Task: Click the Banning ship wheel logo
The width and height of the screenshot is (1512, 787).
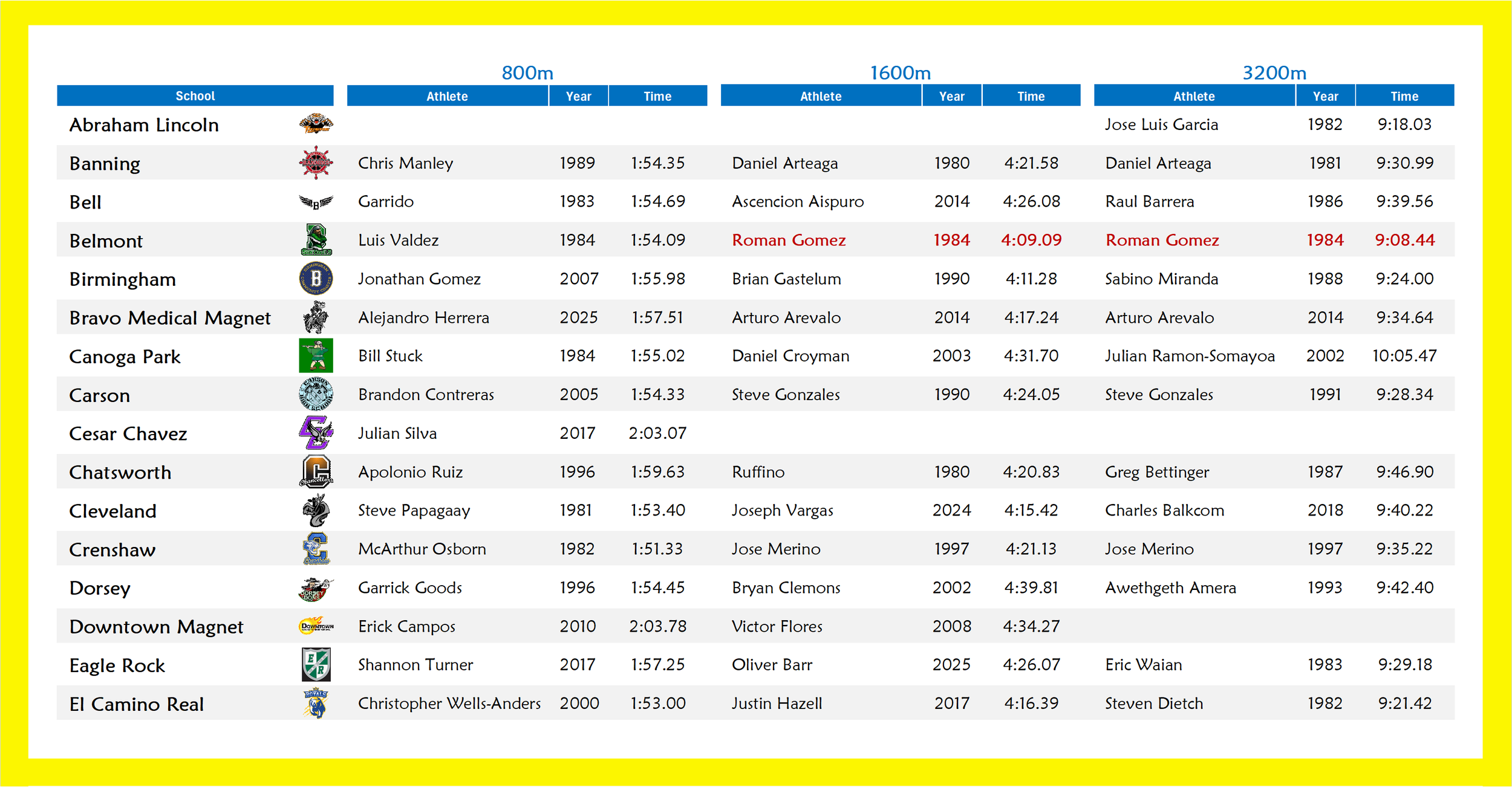Action: tap(316, 163)
